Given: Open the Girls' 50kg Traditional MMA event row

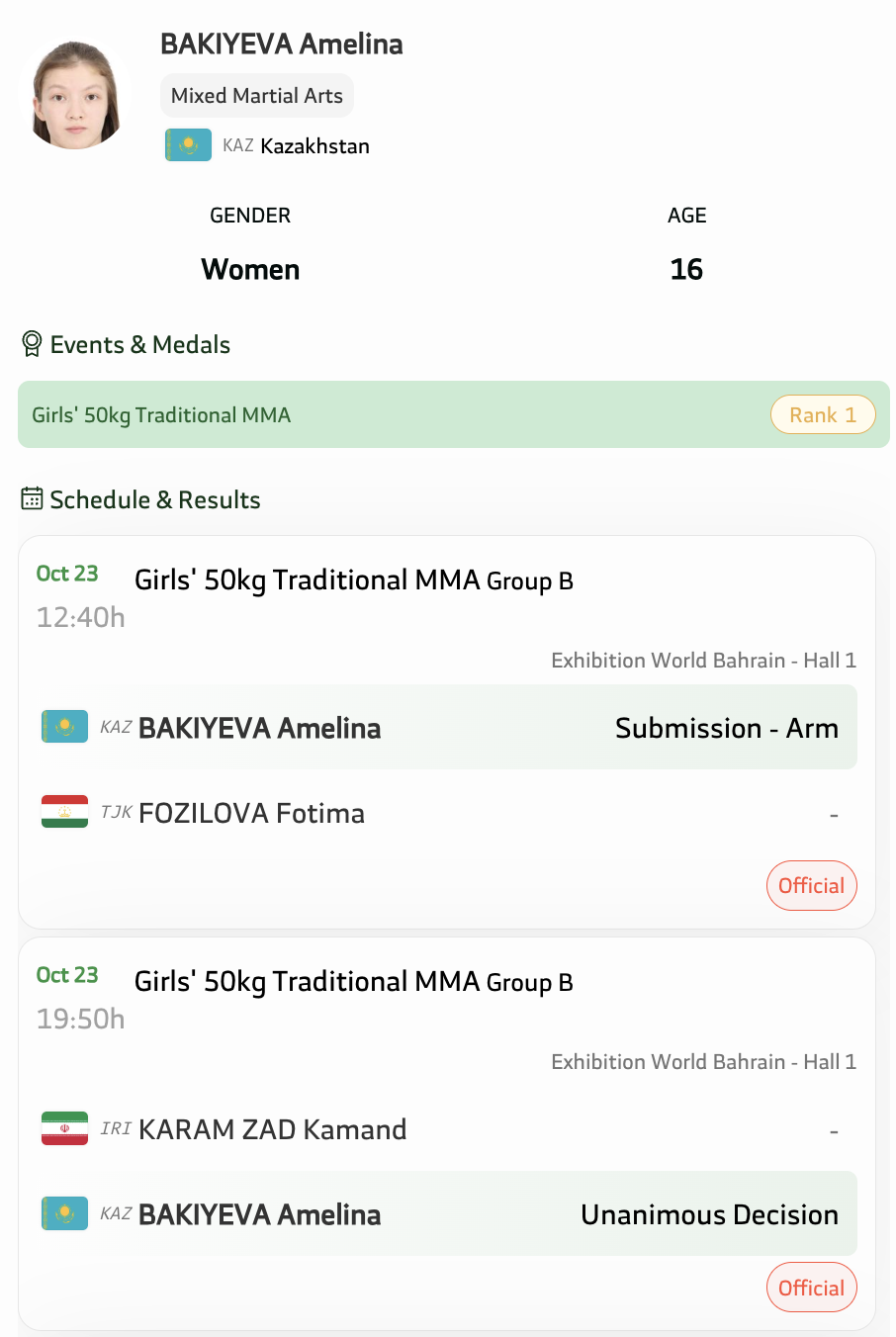Looking at the screenshot, I should (161, 415).
